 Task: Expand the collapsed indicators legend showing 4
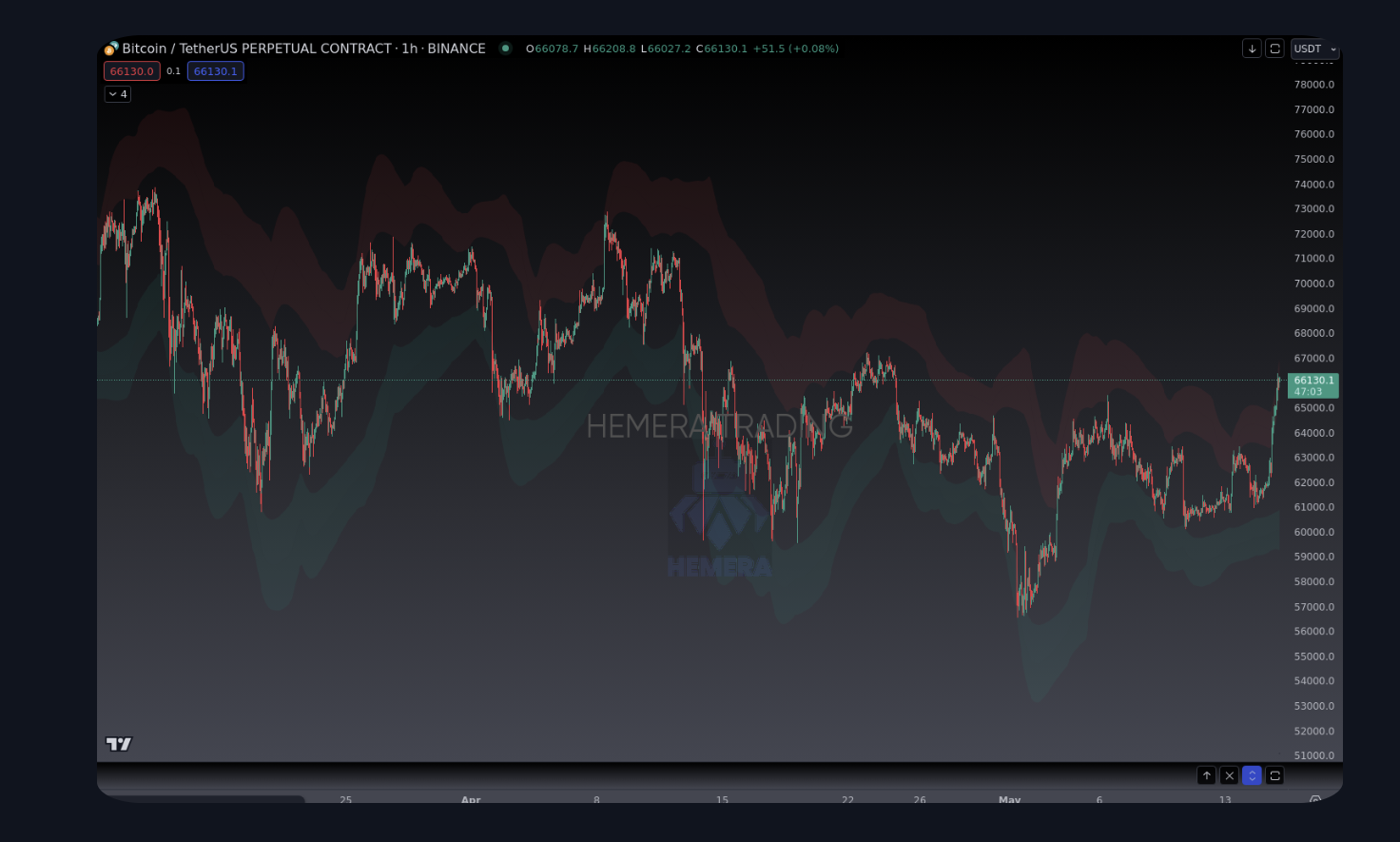tap(118, 94)
